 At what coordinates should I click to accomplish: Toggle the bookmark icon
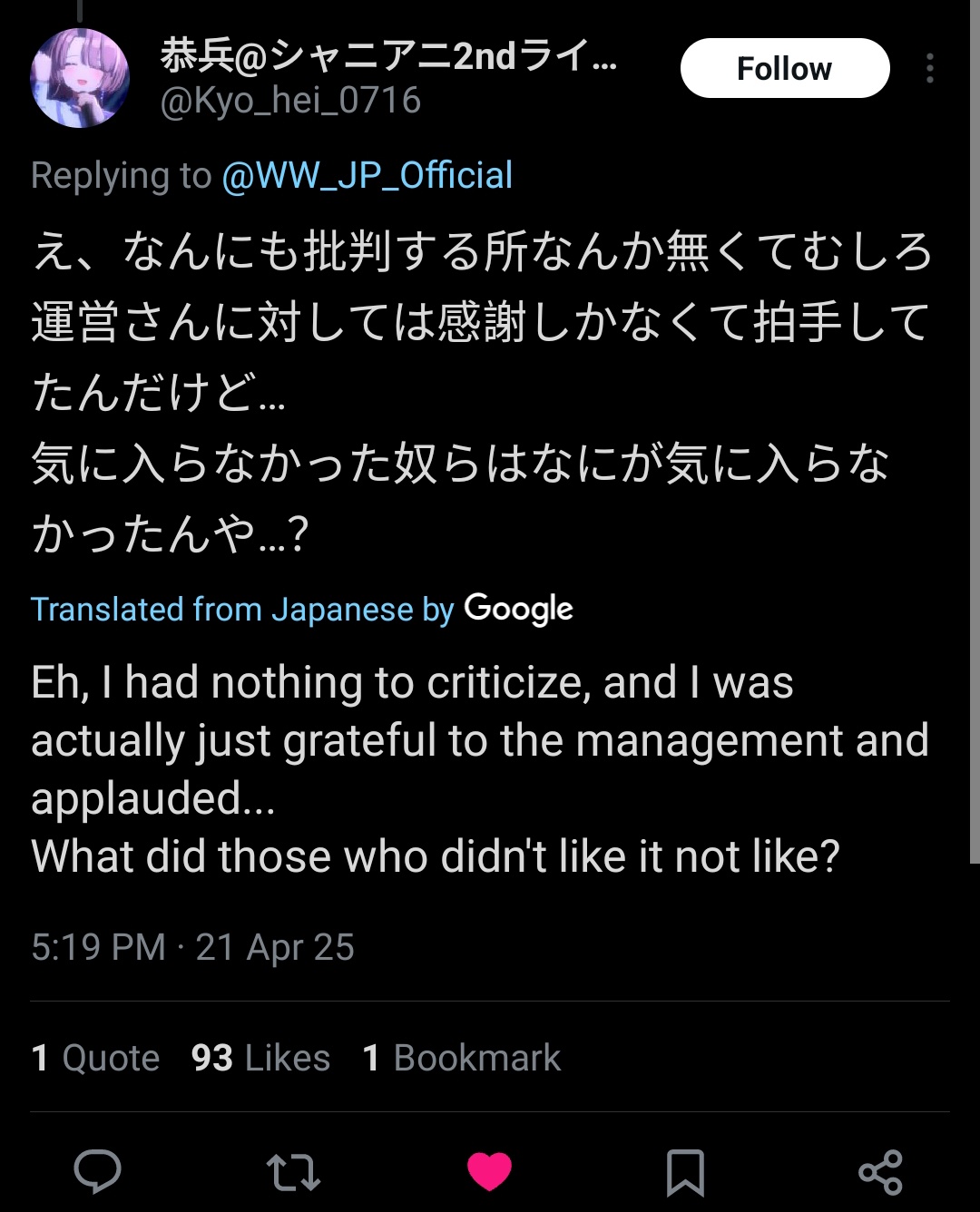685,1172
